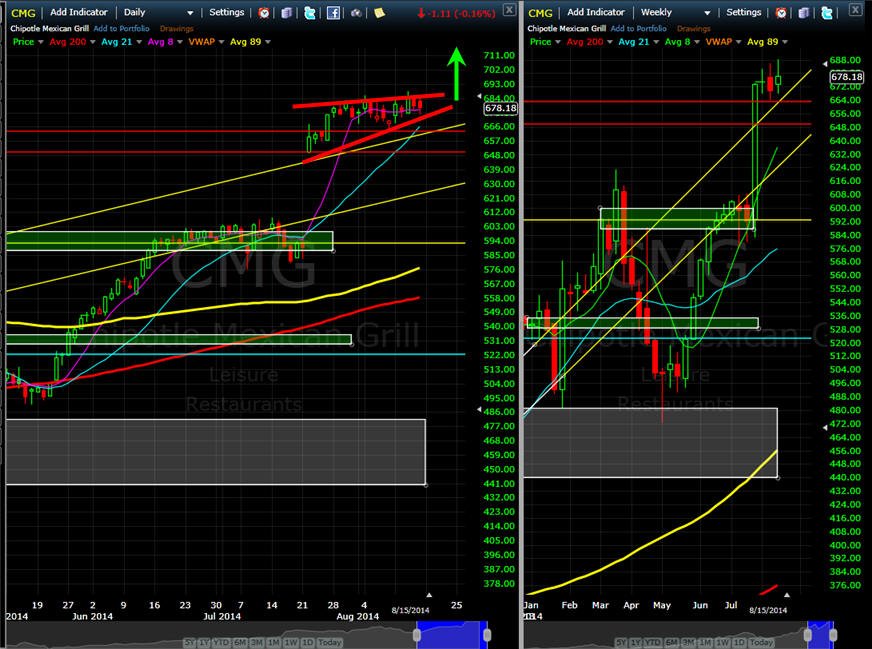872x649 pixels.
Task: Click Add Indicator in Daily chart
Action: click(79, 12)
